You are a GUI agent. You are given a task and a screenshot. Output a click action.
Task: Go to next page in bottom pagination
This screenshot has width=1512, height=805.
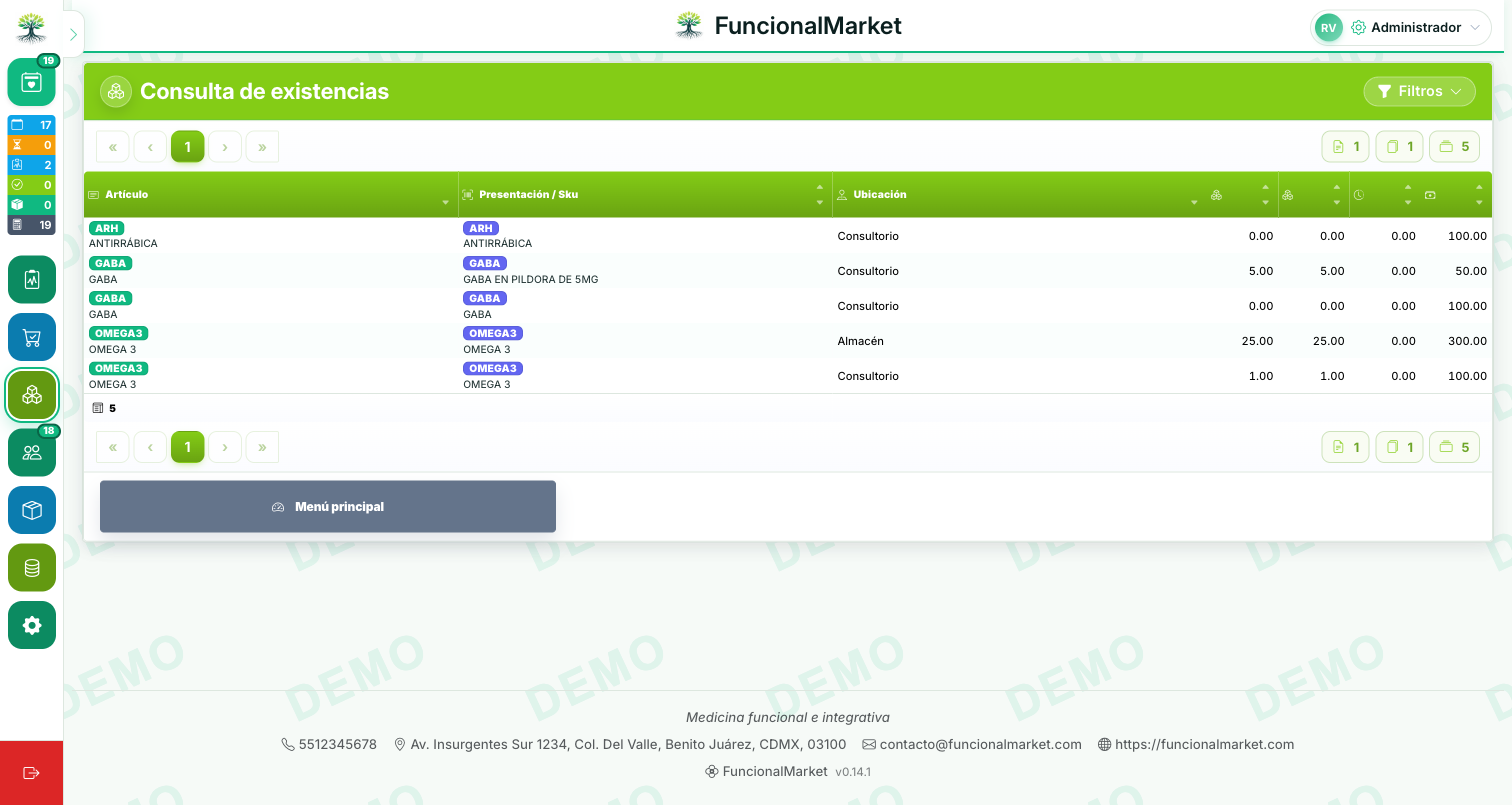(225, 447)
